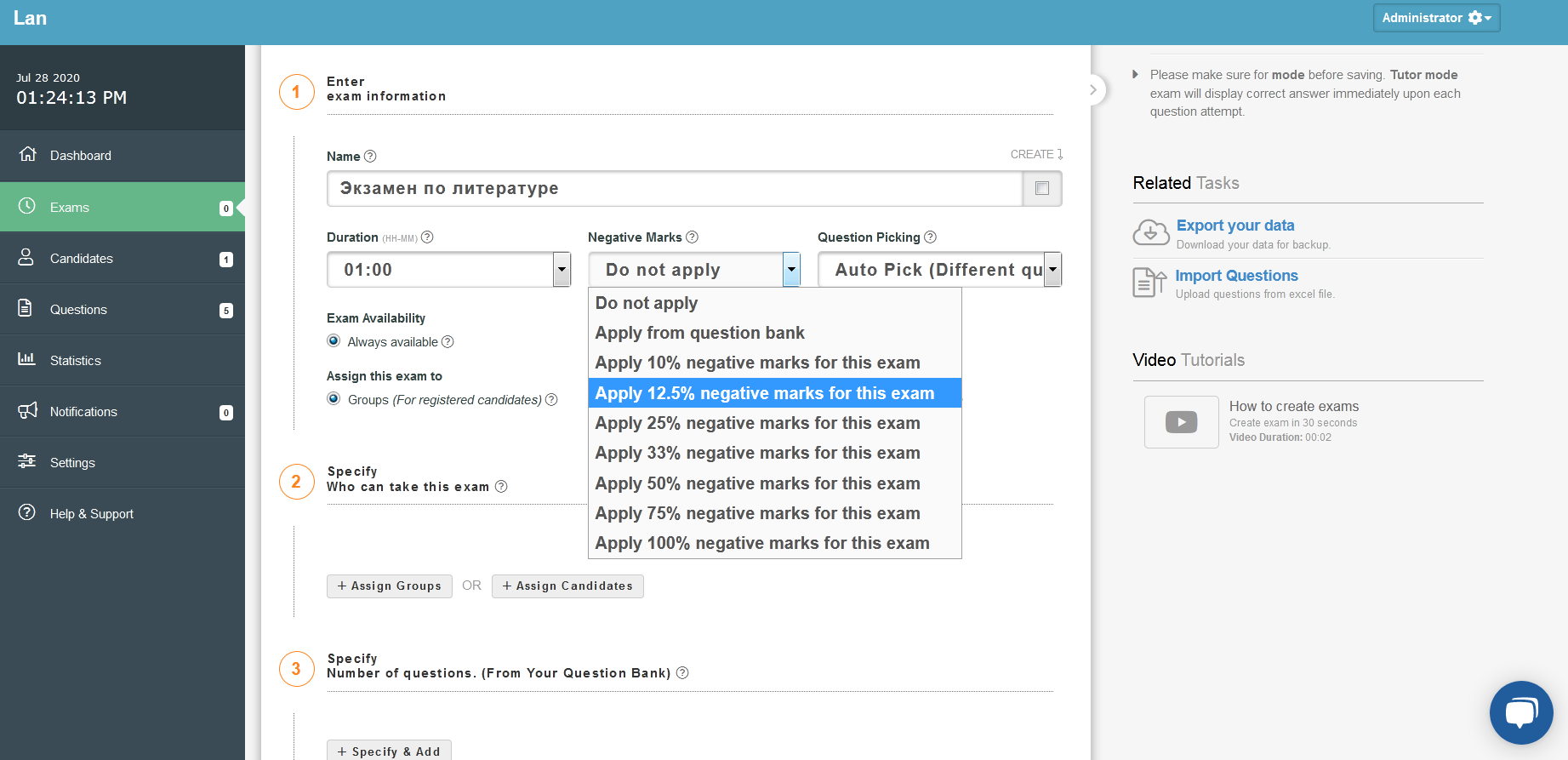Play the How to create exams video
This screenshot has height=760, width=1568.
pos(1181,422)
